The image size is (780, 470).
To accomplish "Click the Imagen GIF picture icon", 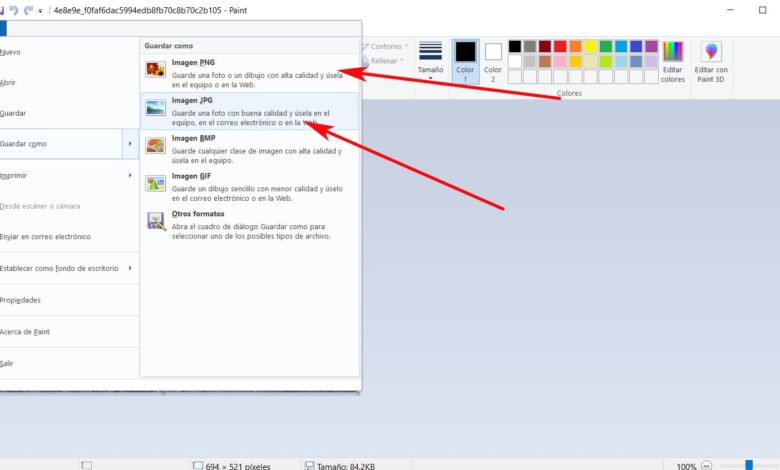I will coord(155,183).
